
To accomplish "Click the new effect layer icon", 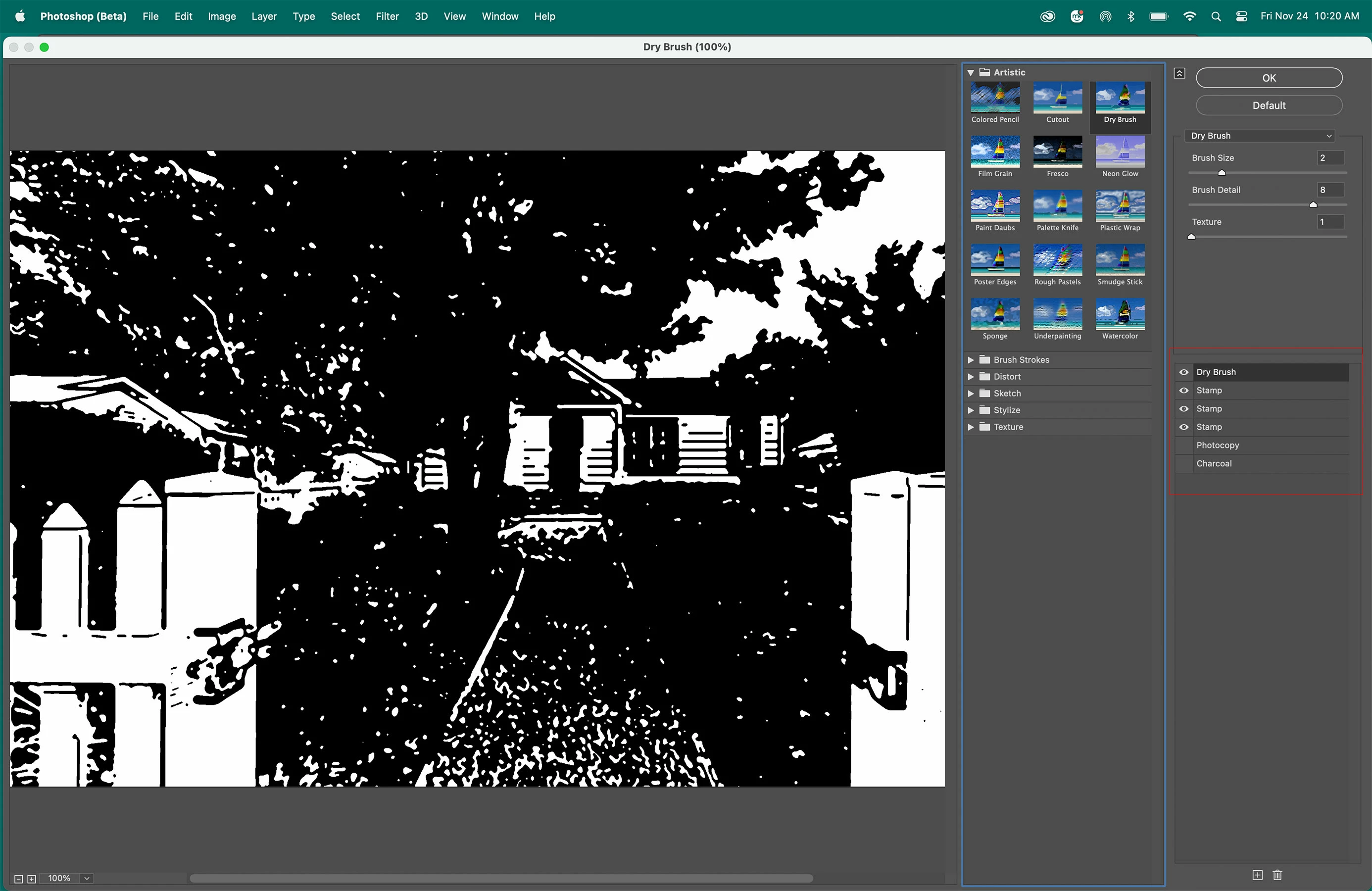I will click(1257, 875).
